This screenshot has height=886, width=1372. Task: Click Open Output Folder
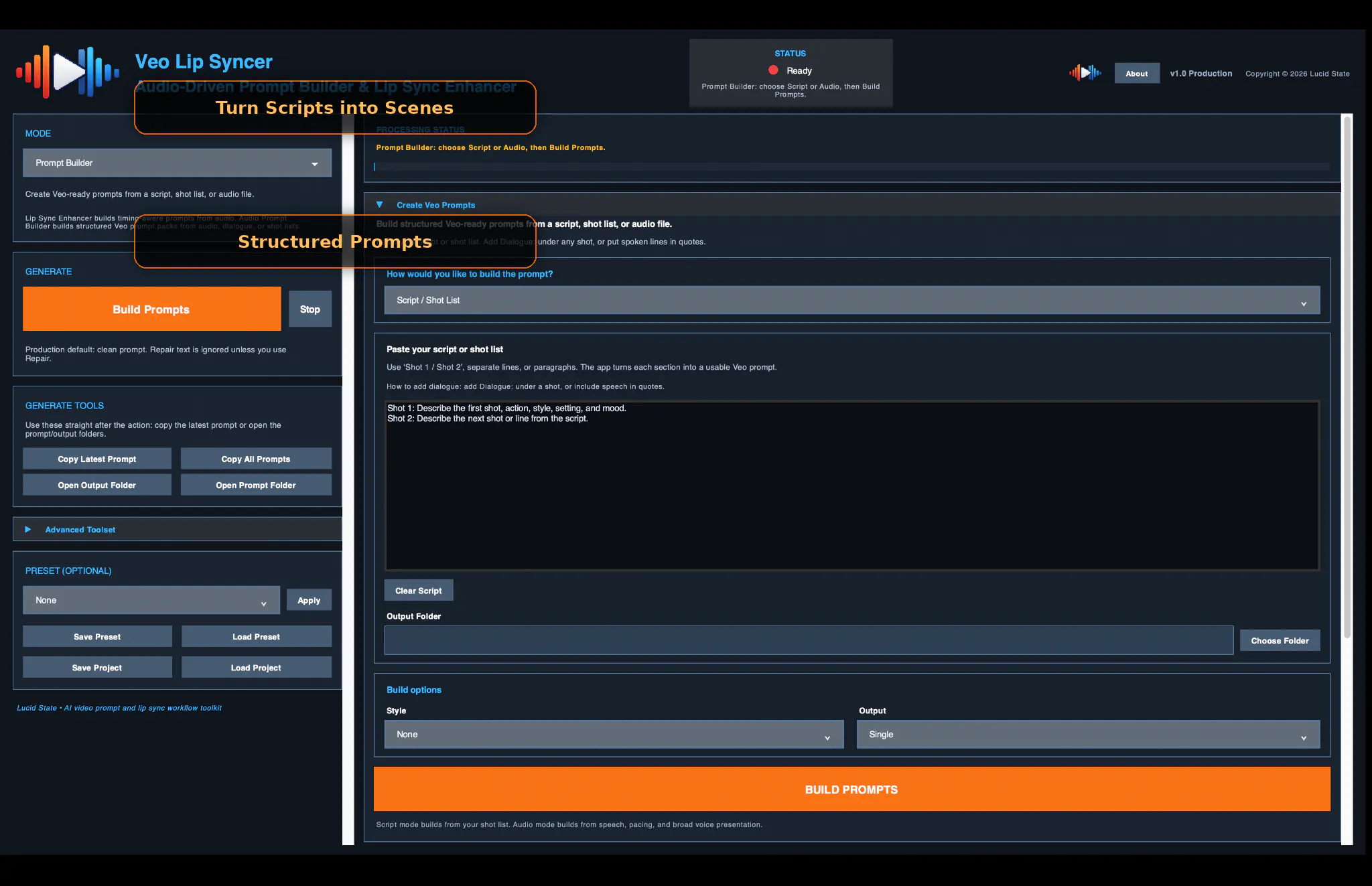[x=97, y=485]
